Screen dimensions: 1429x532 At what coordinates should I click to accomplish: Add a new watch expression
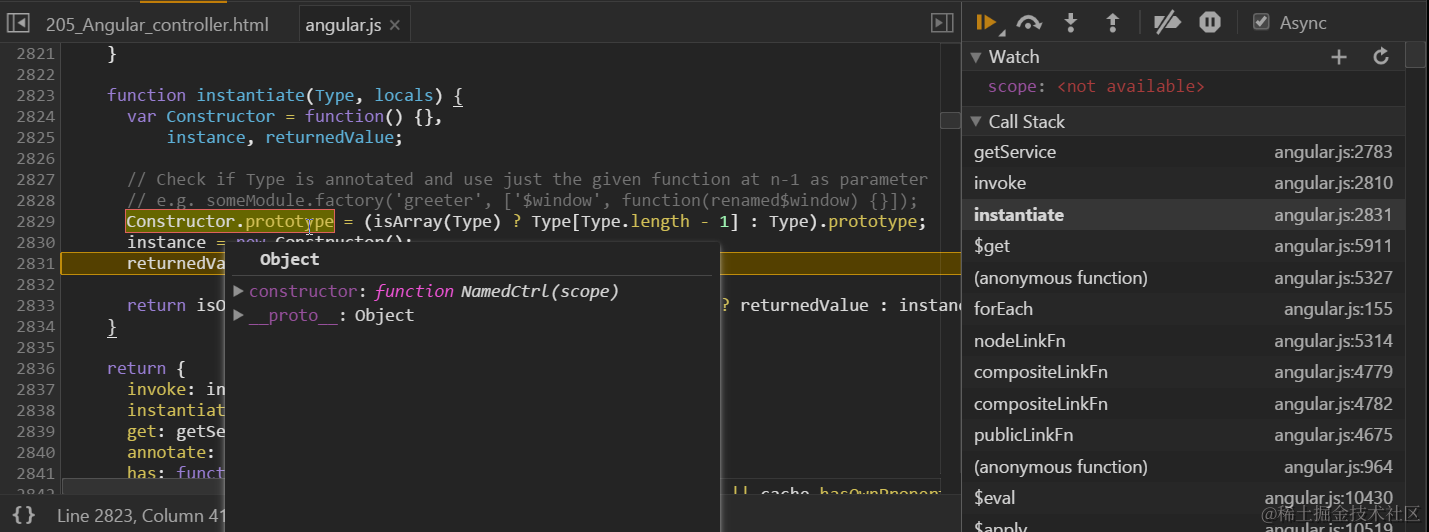(x=1339, y=57)
